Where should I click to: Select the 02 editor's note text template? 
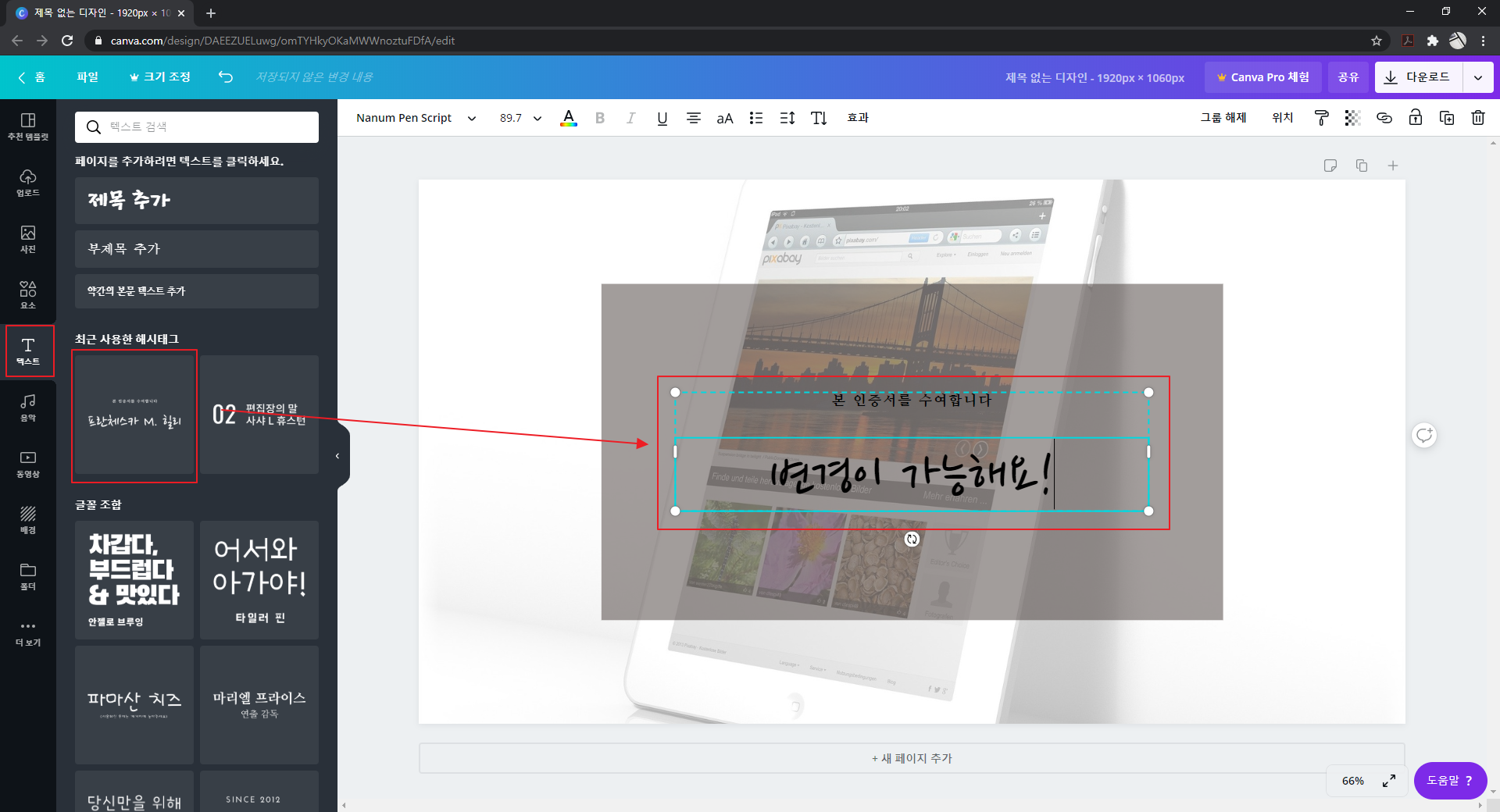(259, 415)
